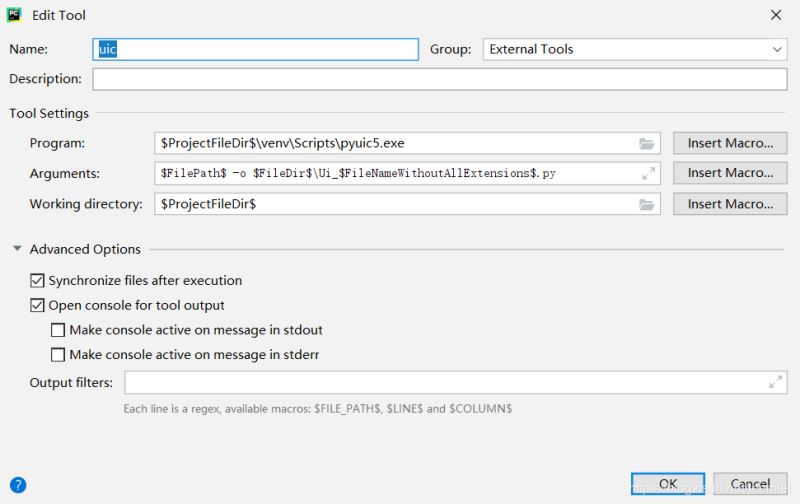Disable Open console for tool output
The width and height of the screenshot is (800, 504).
tap(38, 305)
